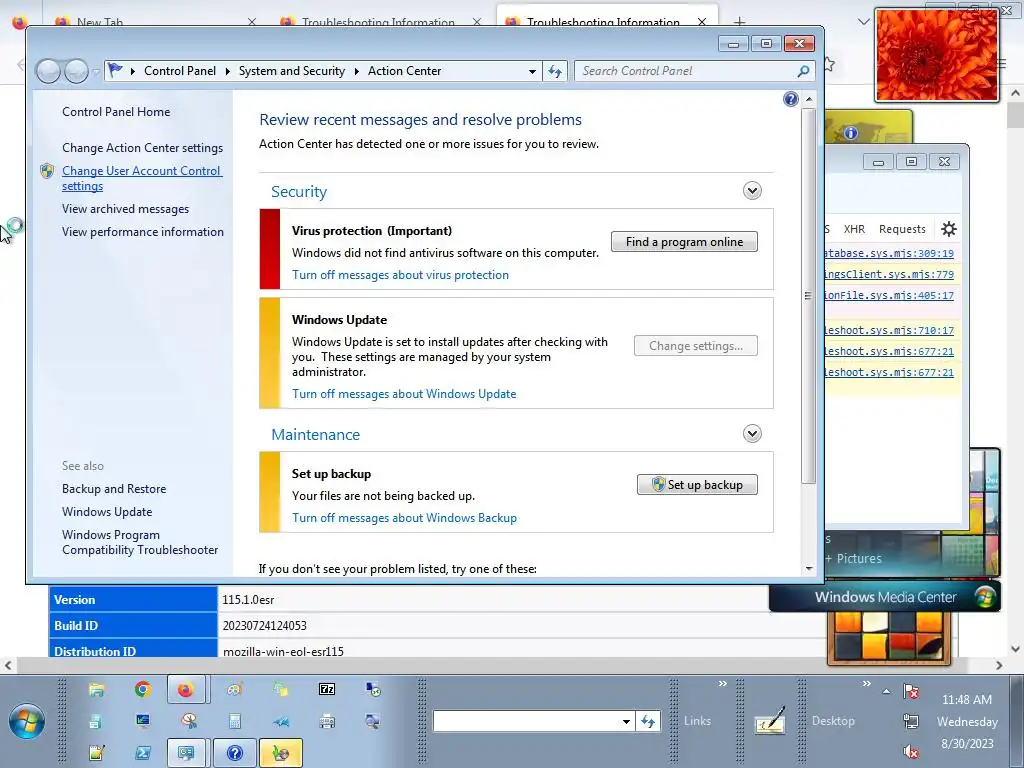Click the flag icon in breadcrumb bar

[116, 70]
